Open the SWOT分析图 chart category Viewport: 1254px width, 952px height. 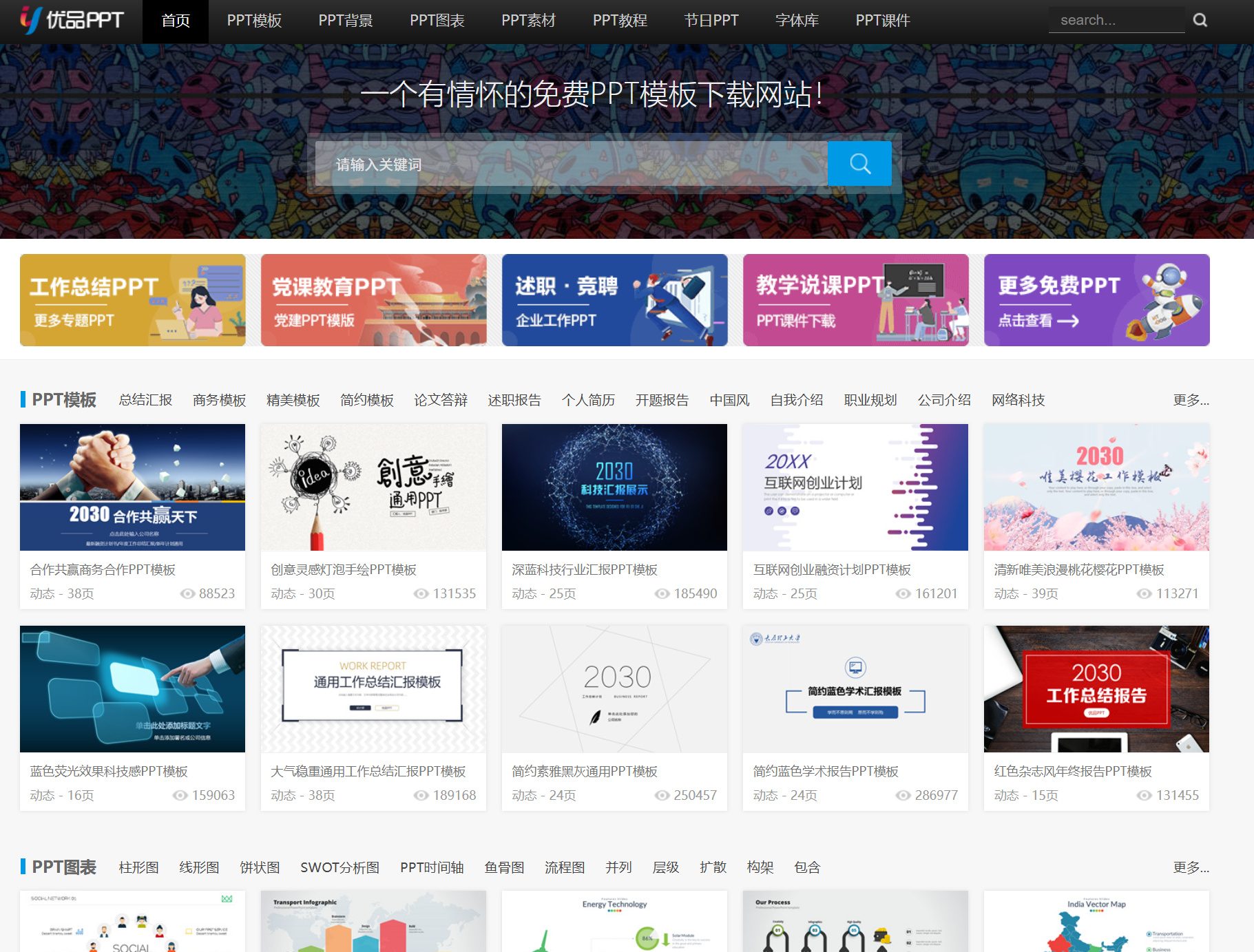tap(339, 867)
